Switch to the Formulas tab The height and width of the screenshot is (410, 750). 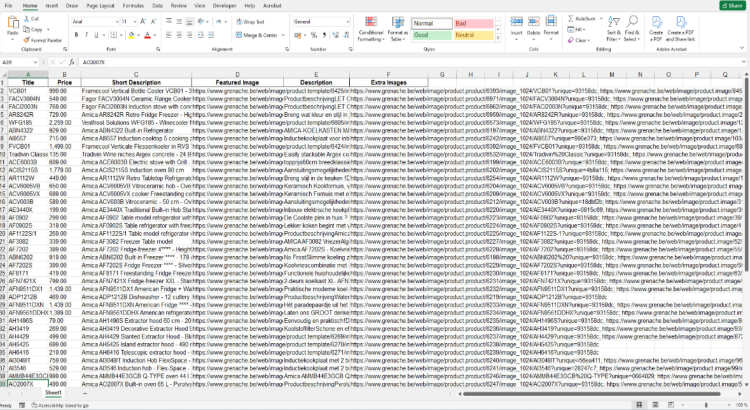click(133, 6)
